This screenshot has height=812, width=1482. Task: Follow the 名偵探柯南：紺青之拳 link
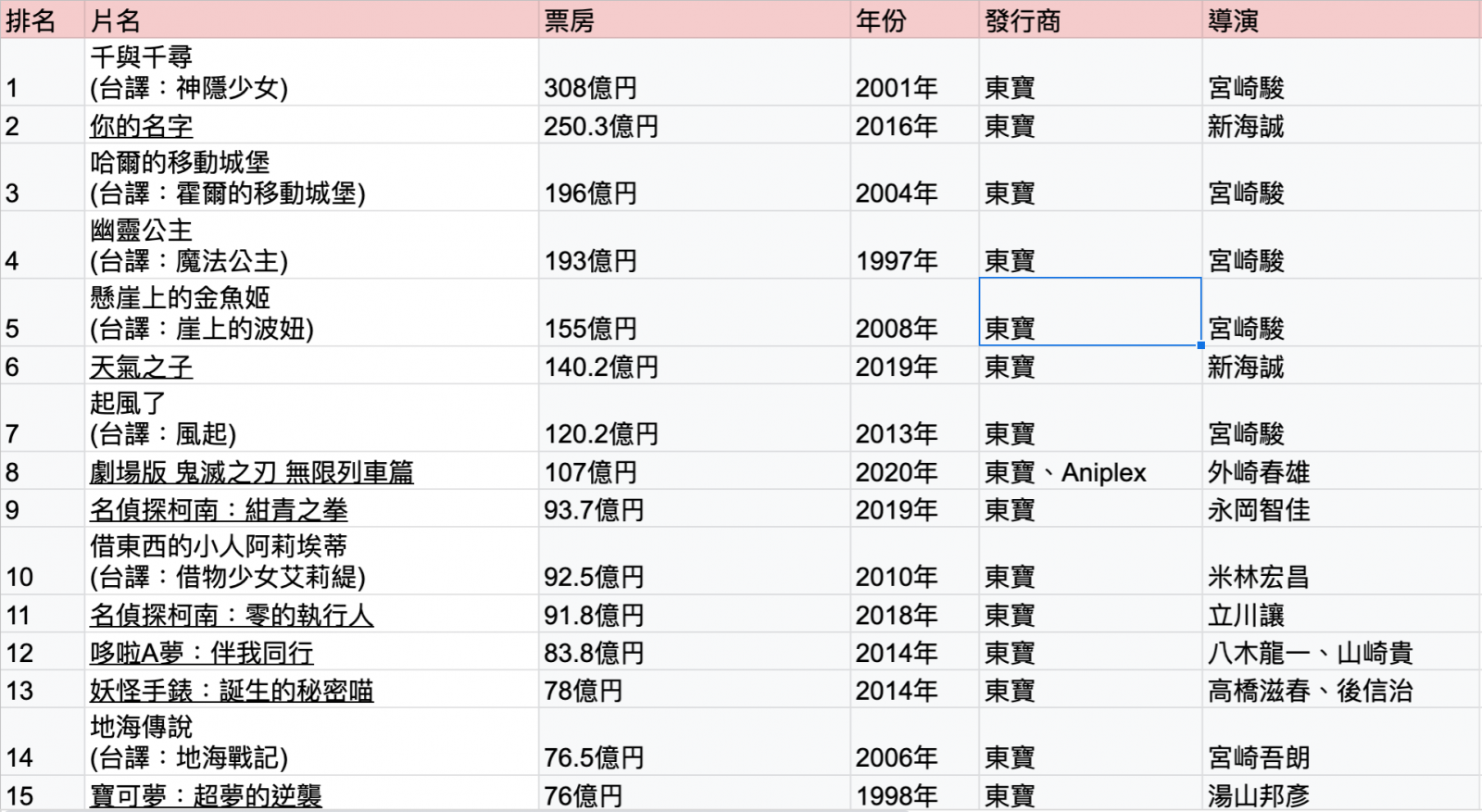click(219, 510)
